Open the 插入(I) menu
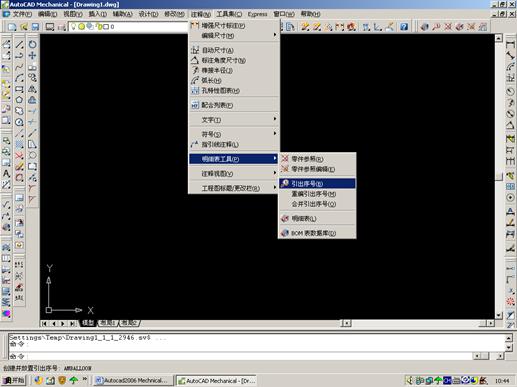This screenshot has width=517, height=387. pyautogui.click(x=97, y=14)
